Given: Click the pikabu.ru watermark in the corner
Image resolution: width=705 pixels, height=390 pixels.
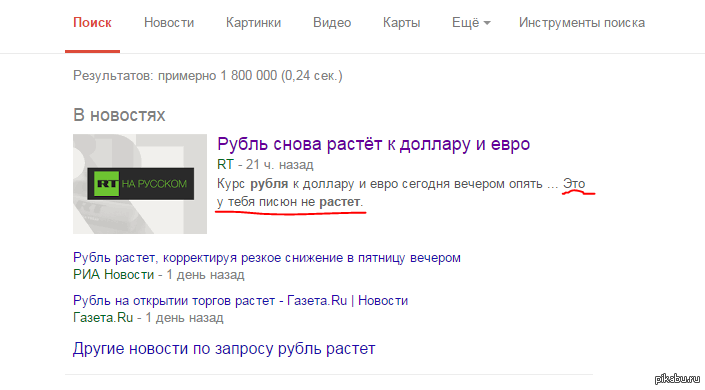Looking at the screenshot, I should [x=678, y=378].
